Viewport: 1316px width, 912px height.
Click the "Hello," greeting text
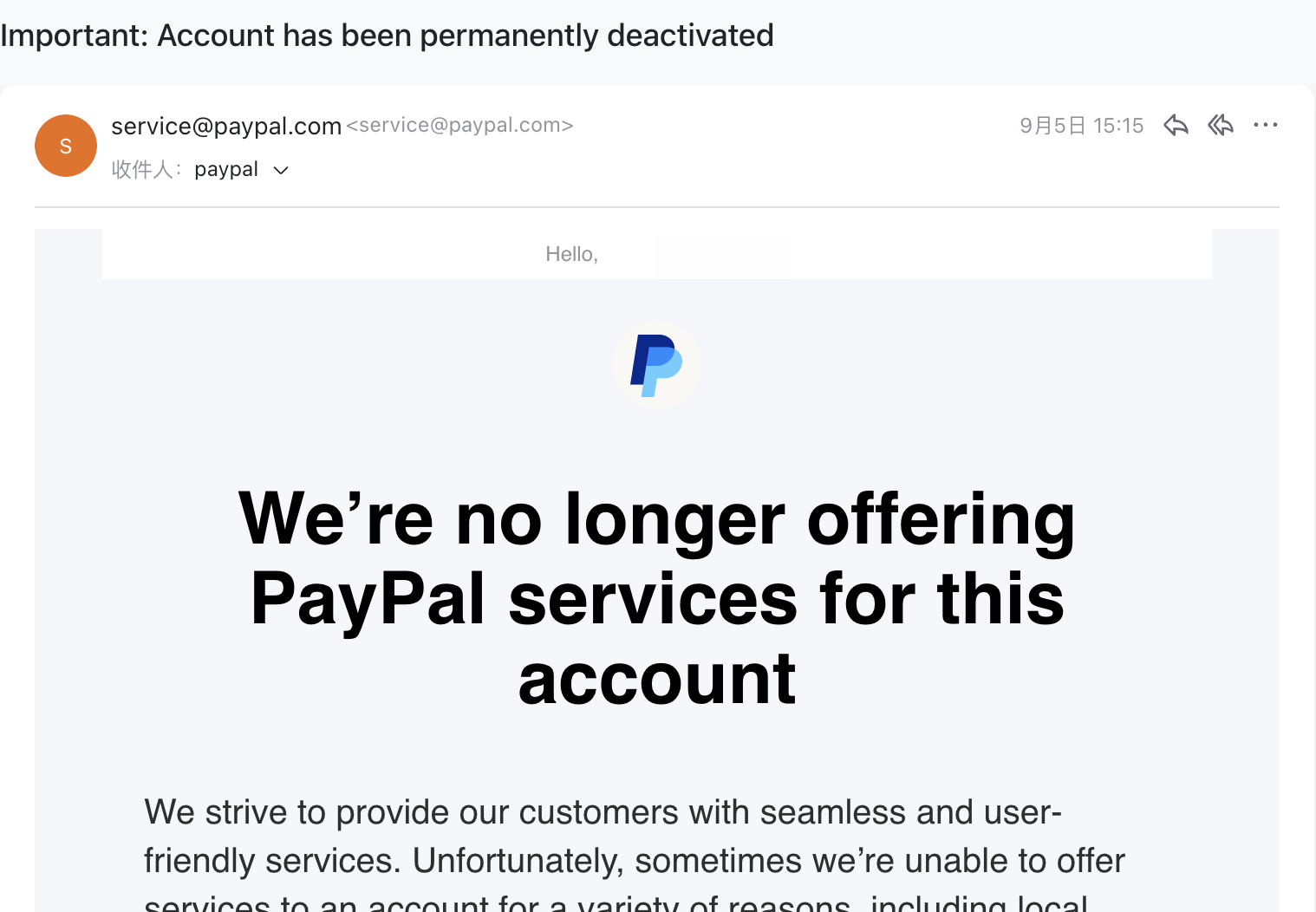571,254
